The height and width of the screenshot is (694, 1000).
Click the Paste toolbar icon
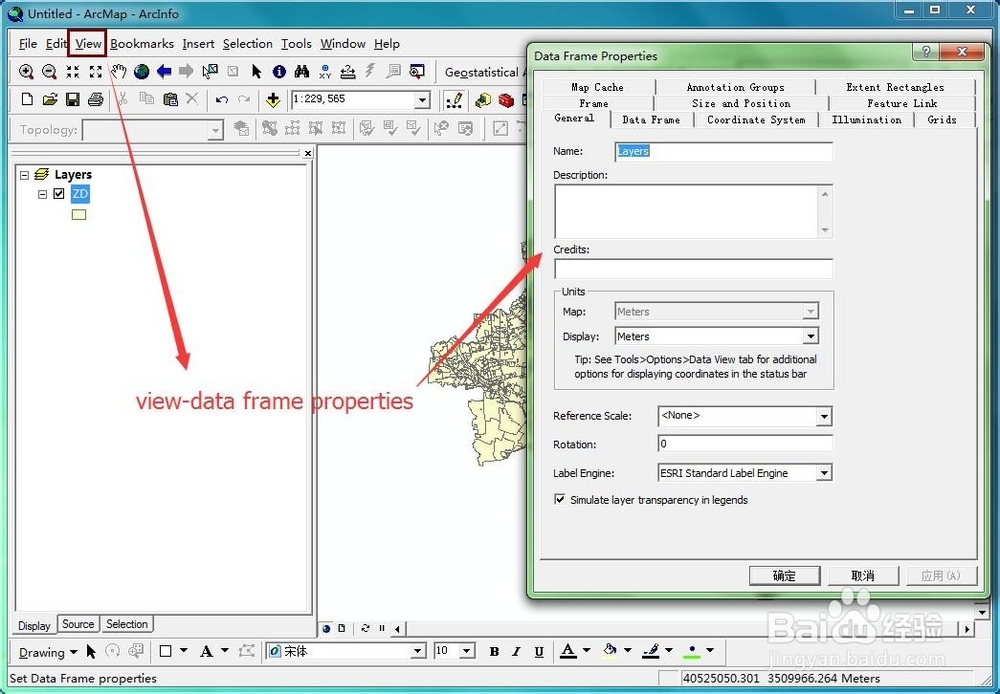click(x=170, y=99)
